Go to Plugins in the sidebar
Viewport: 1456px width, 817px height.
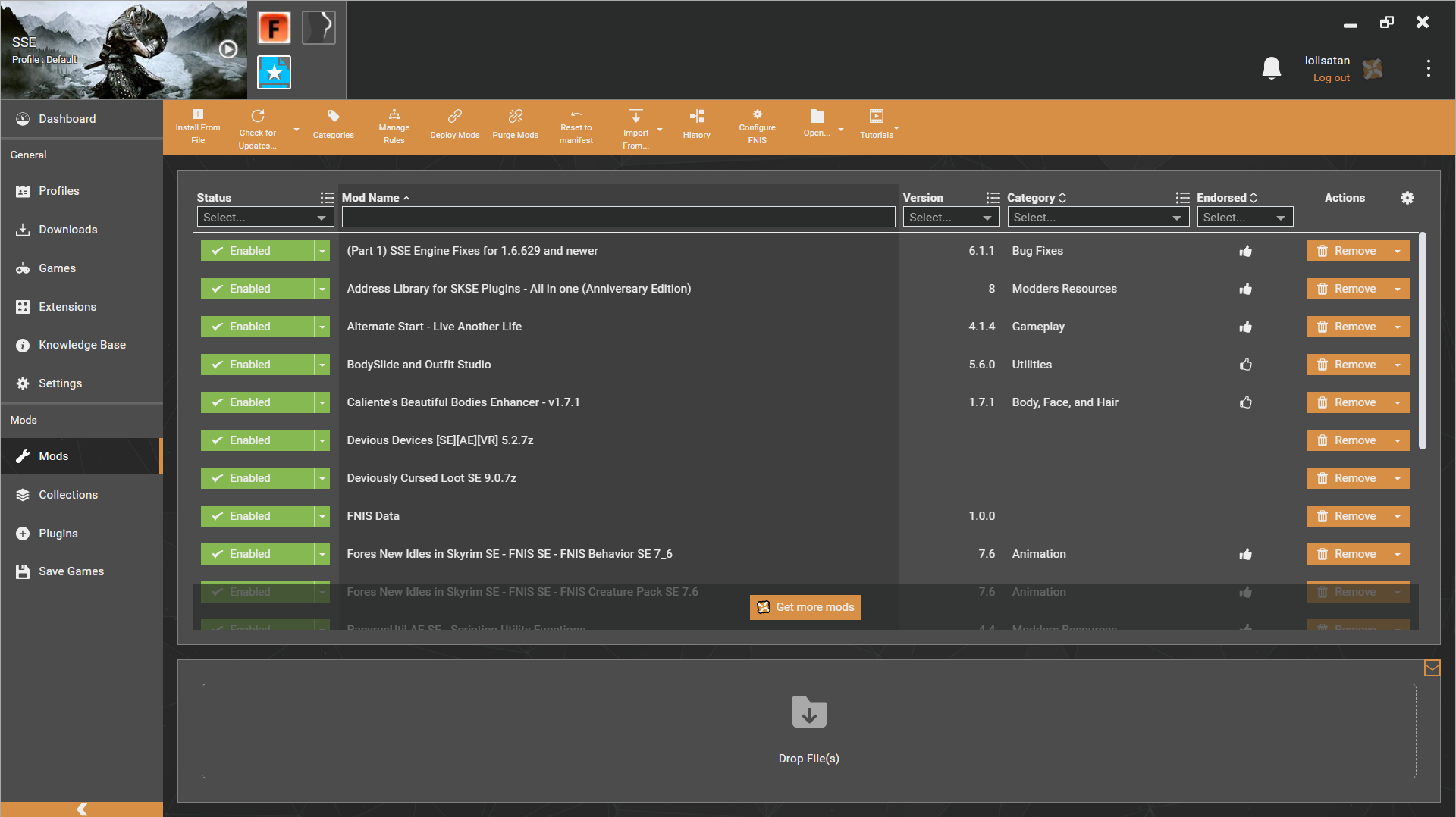58,534
